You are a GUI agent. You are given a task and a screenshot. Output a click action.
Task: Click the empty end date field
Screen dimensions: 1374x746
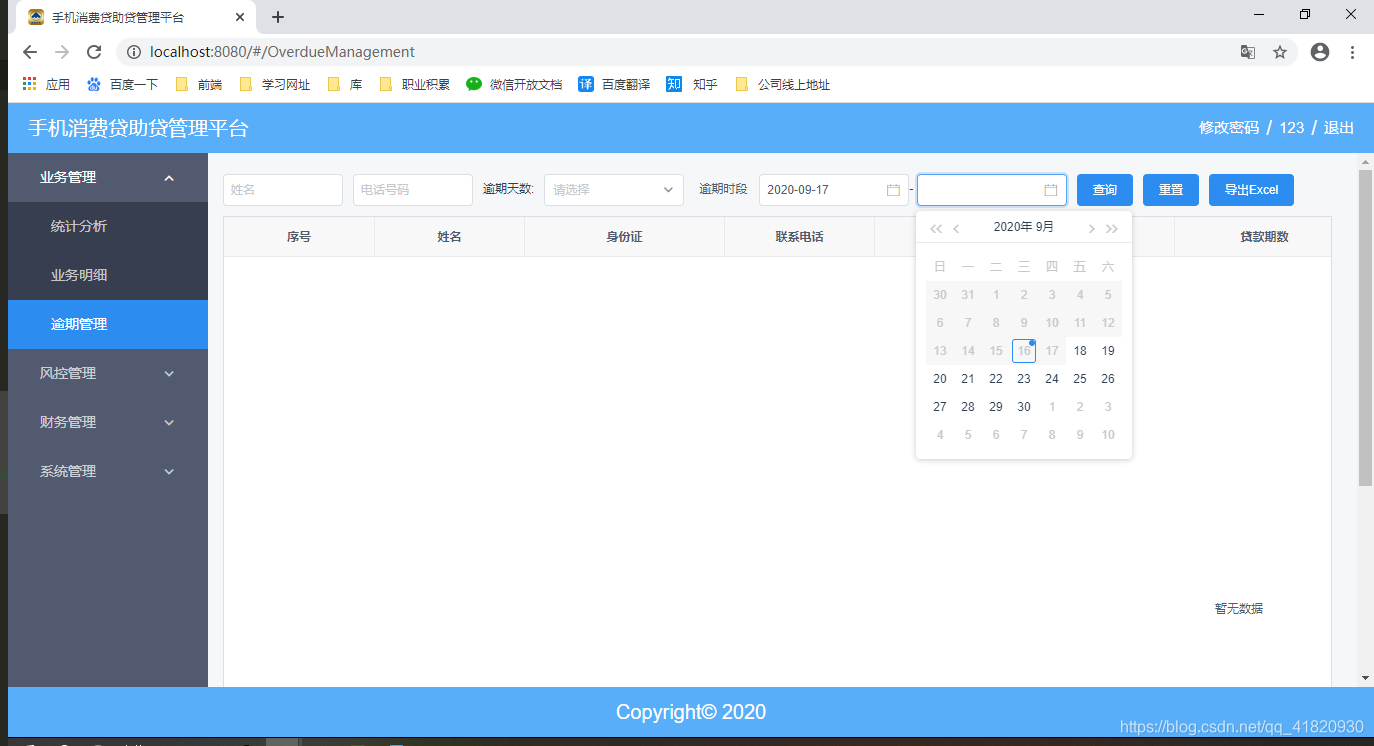tap(992, 190)
